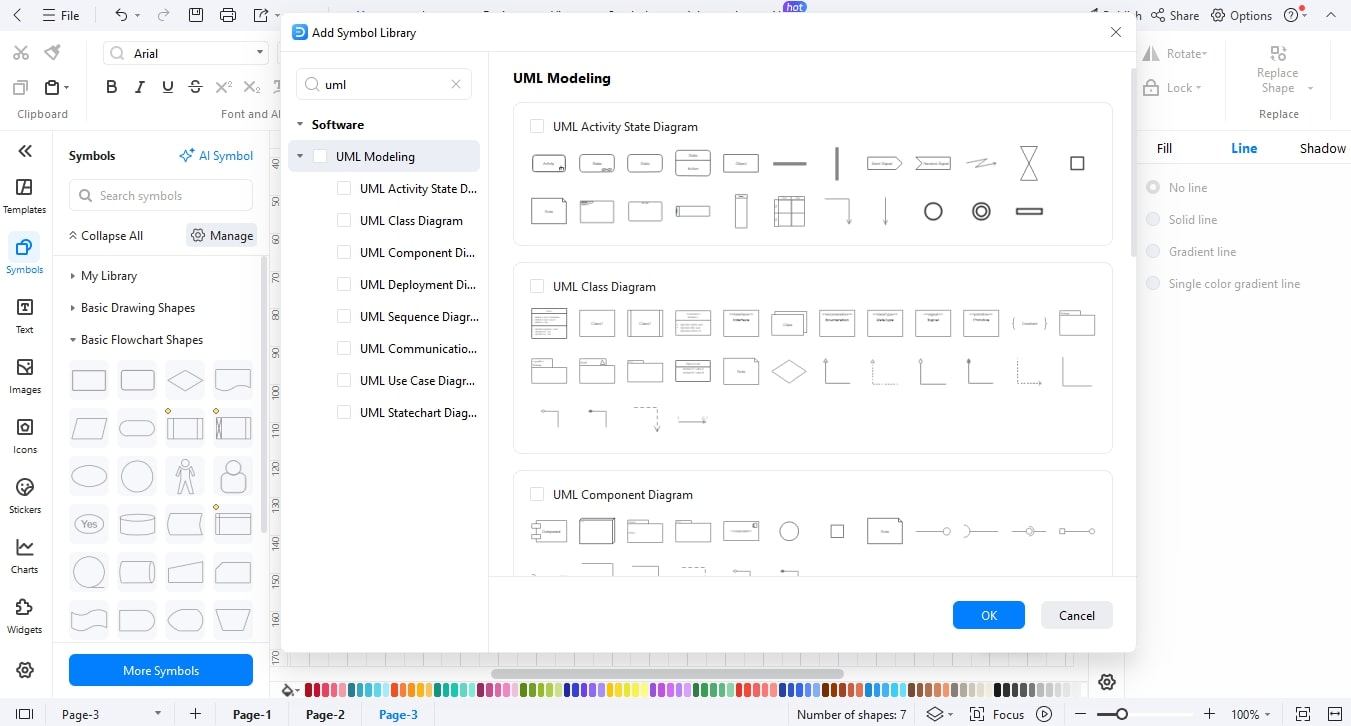Switch to the Page-2 tab
The width and height of the screenshot is (1351, 726).
coord(324,714)
